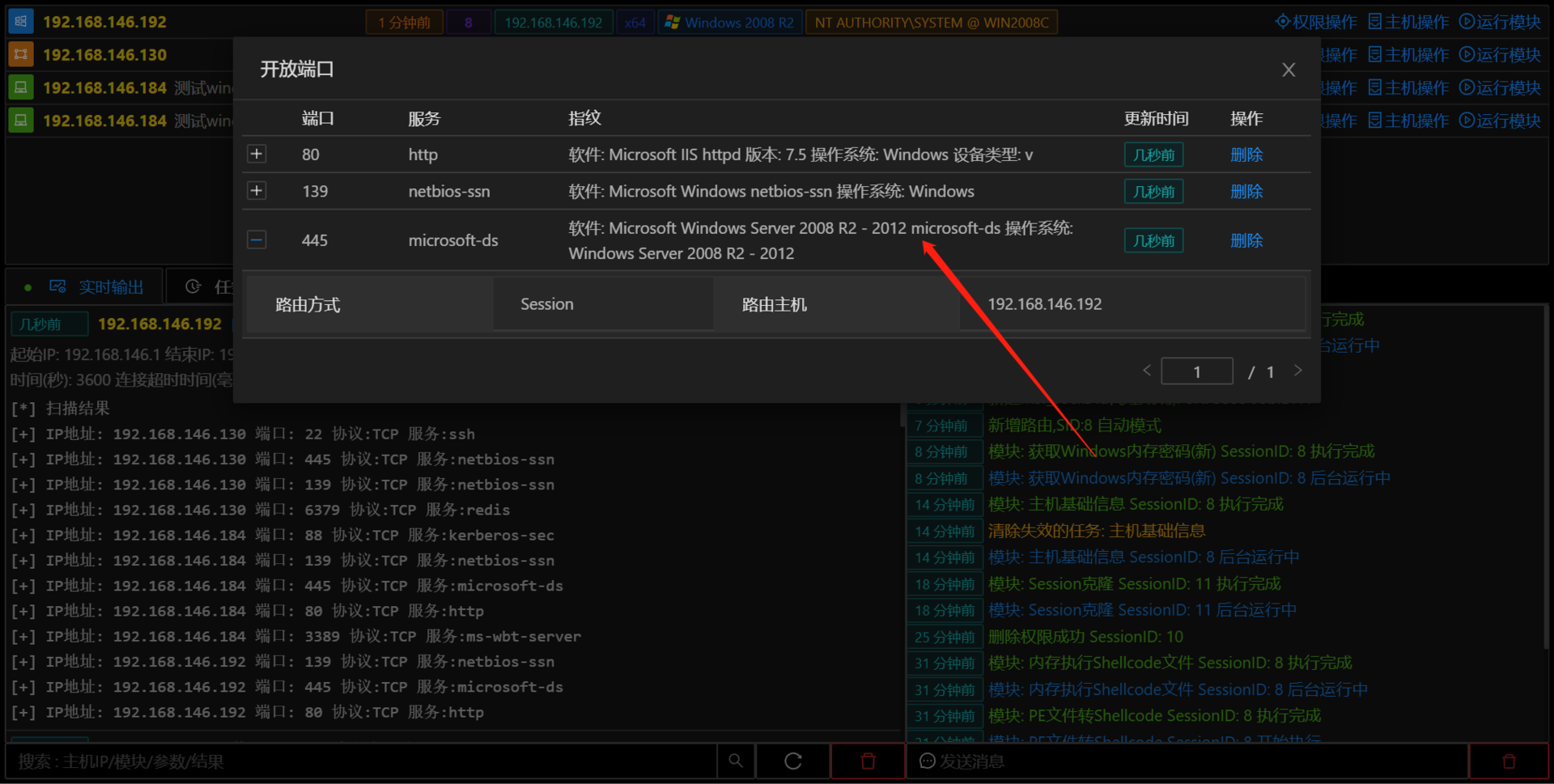Click the chat bubble icon on 发送消息
This screenshot has width=1554, height=784.
point(926,761)
